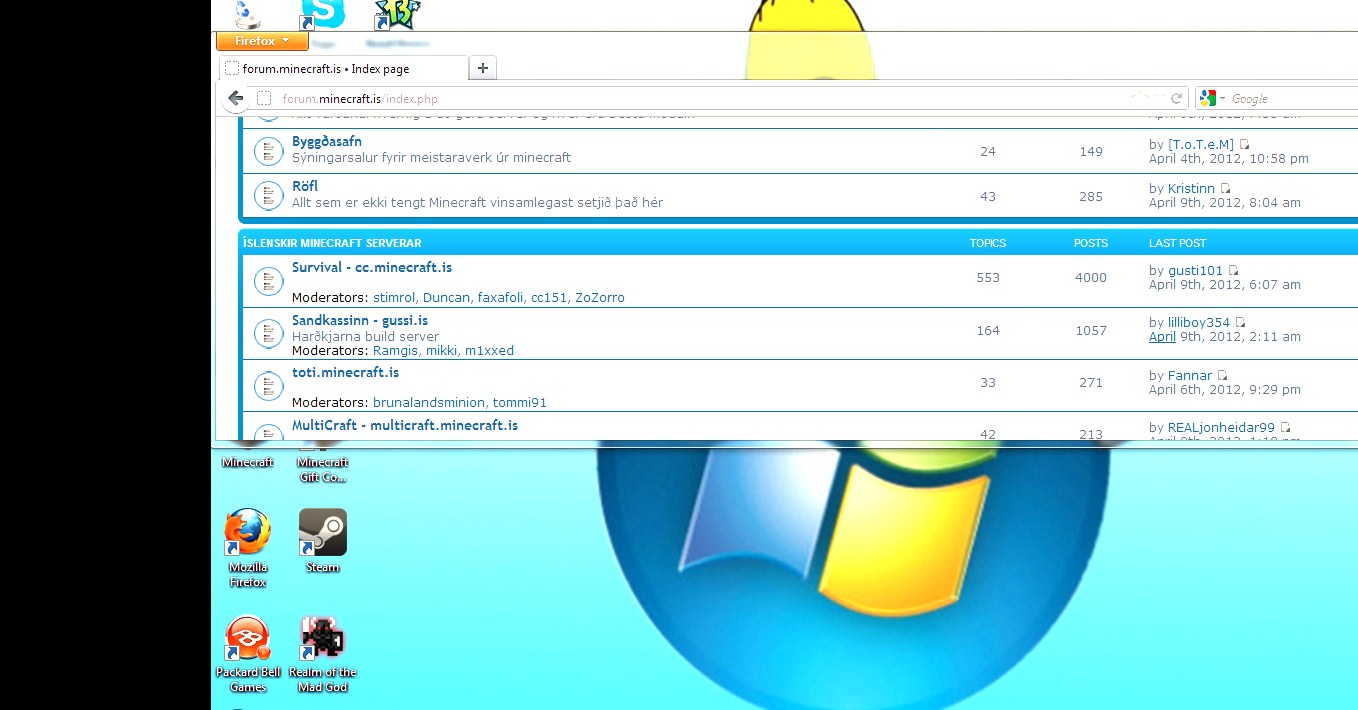Open the Sandkassinn - gussi.is forum
Image resolution: width=1358 pixels, height=710 pixels.
[359, 320]
